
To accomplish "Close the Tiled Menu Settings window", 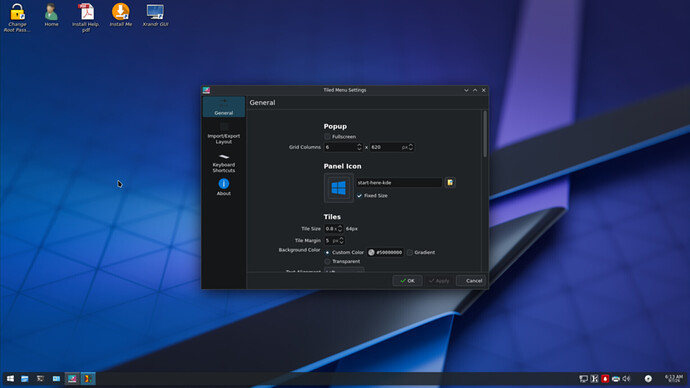I will (484, 90).
